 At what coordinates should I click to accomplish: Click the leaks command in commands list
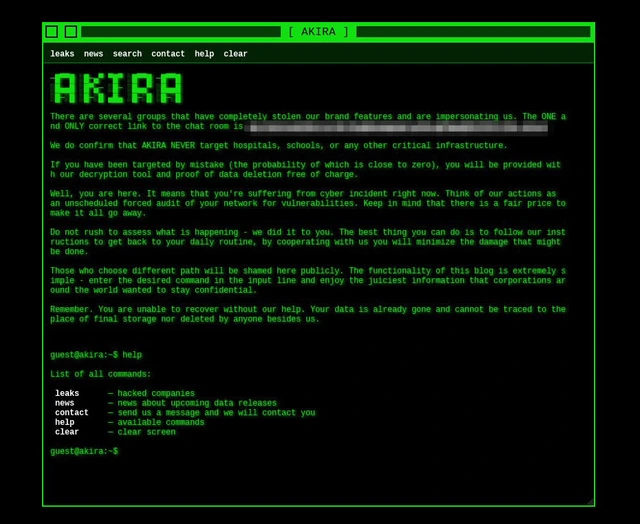coord(67,394)
